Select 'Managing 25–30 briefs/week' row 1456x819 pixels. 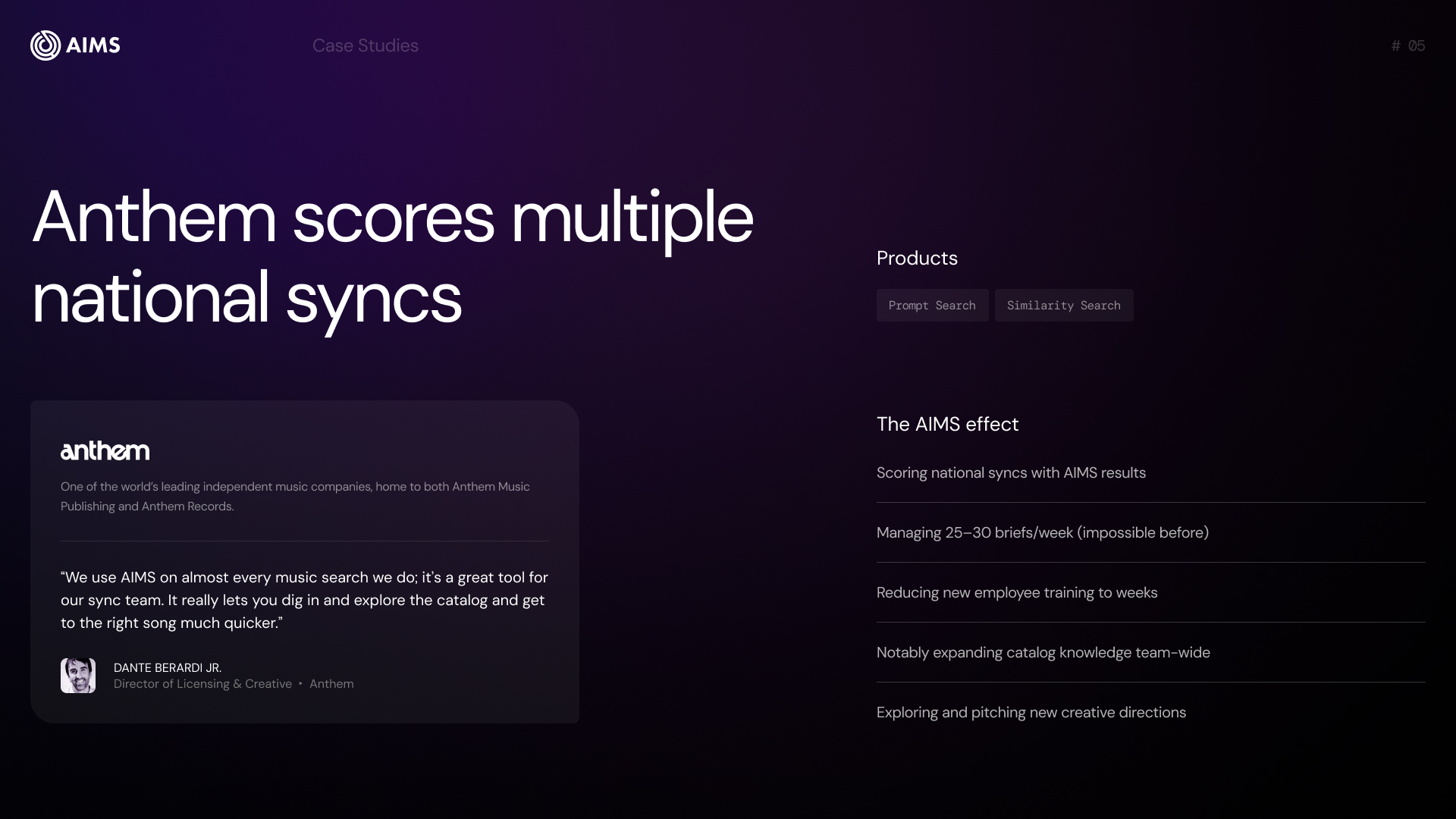point(1151,532)
